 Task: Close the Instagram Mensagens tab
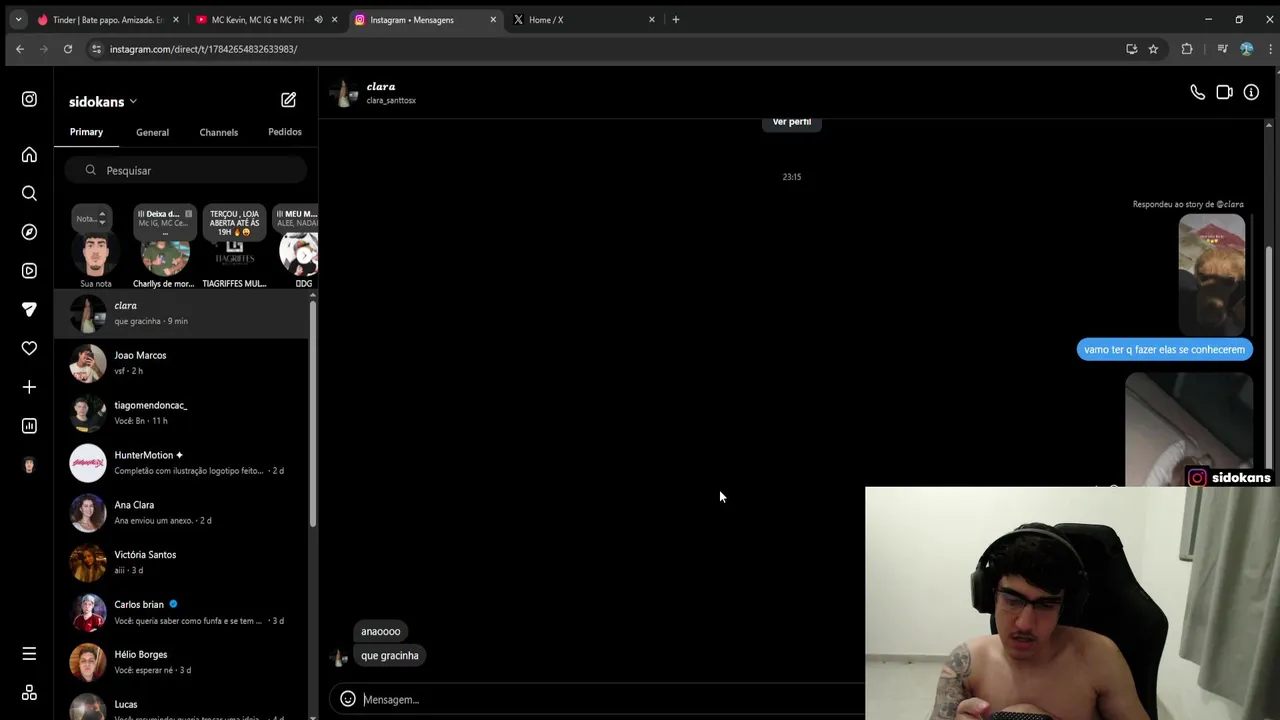point(493,19)
